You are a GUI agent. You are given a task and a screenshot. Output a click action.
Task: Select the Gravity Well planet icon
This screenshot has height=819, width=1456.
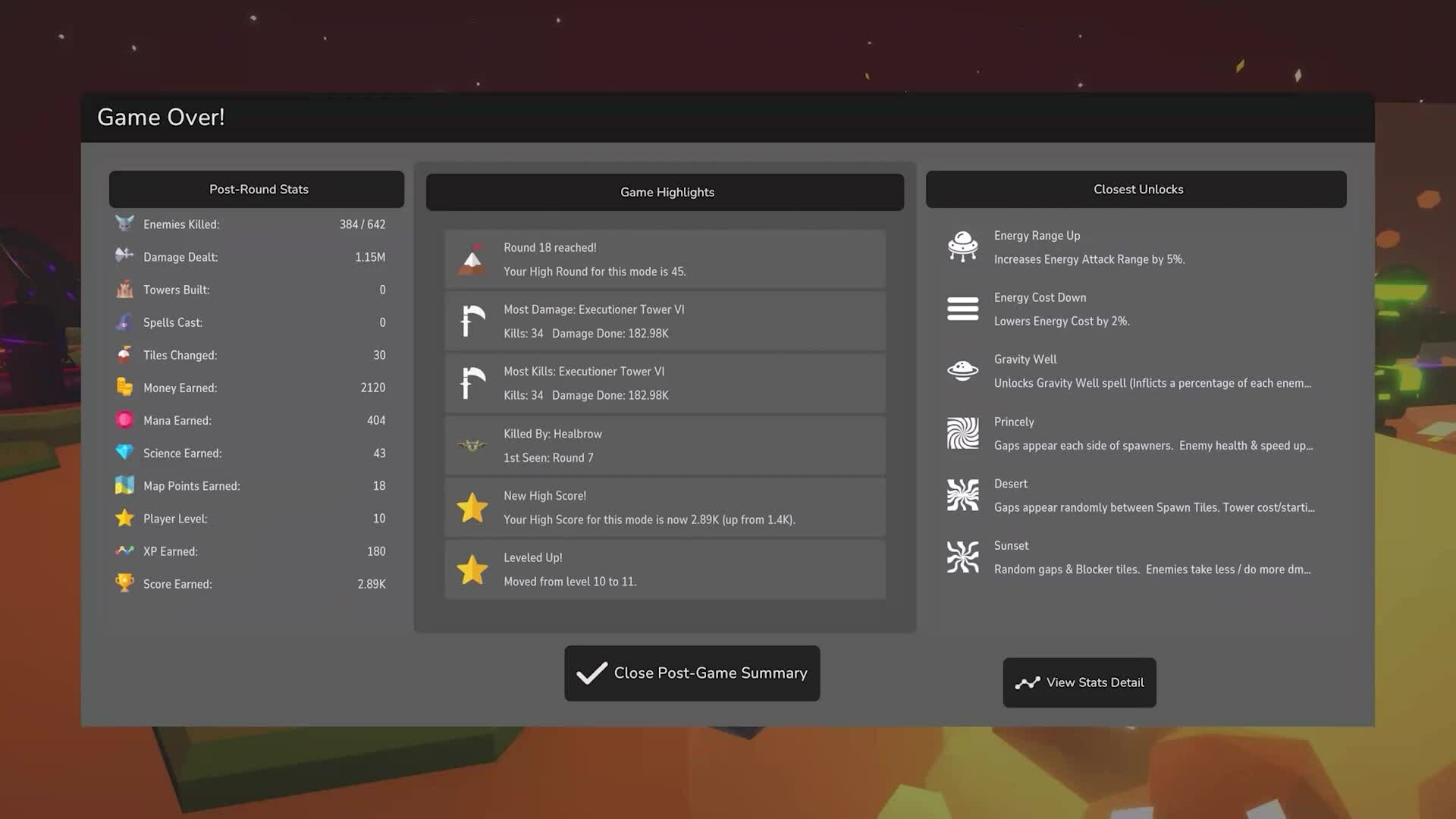(x=962, y=371)
